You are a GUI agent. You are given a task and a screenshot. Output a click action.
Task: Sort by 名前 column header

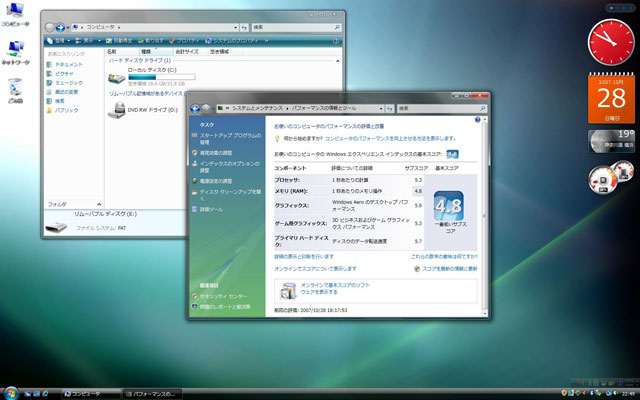[x=122, y=52]
